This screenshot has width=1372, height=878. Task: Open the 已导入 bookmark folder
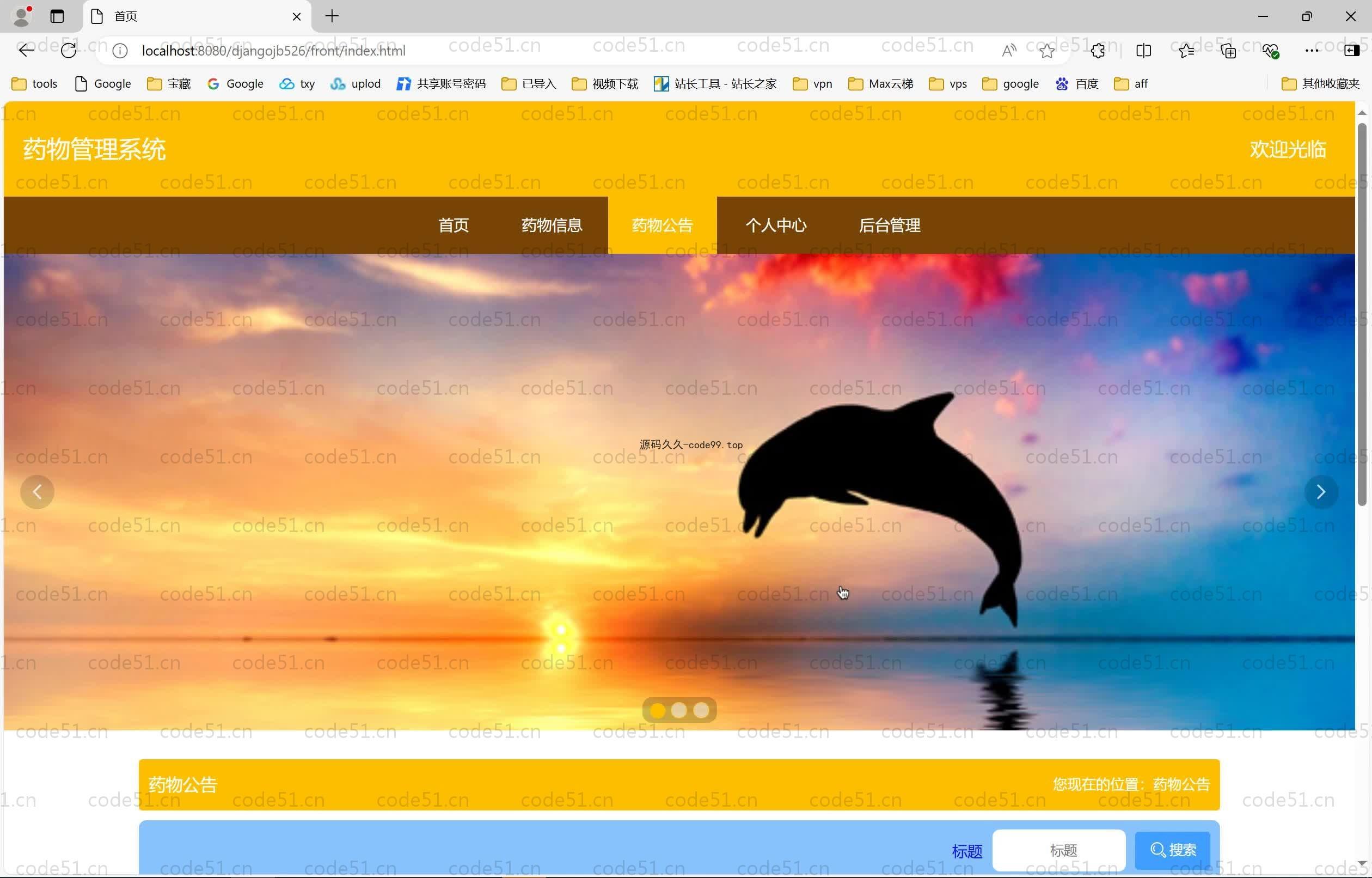(529, 84)
